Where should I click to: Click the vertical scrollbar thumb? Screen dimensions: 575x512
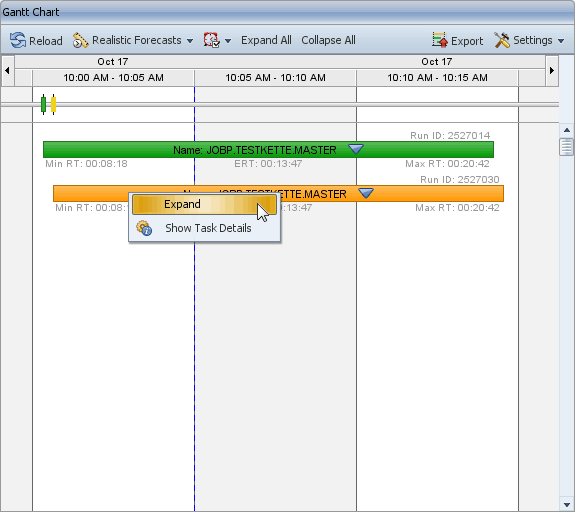pyautogui.click(x=567, y=147)
